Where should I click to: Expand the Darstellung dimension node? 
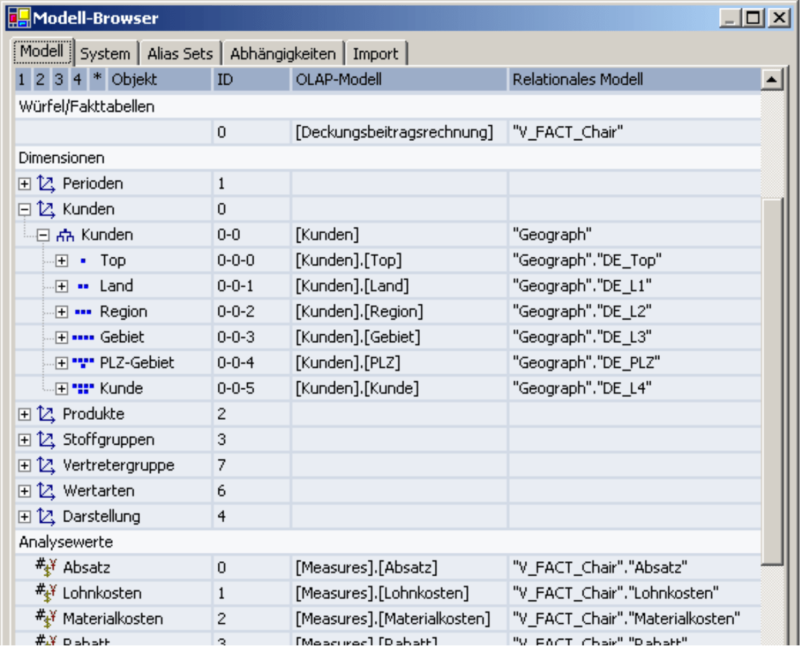[x=24, y=516]
